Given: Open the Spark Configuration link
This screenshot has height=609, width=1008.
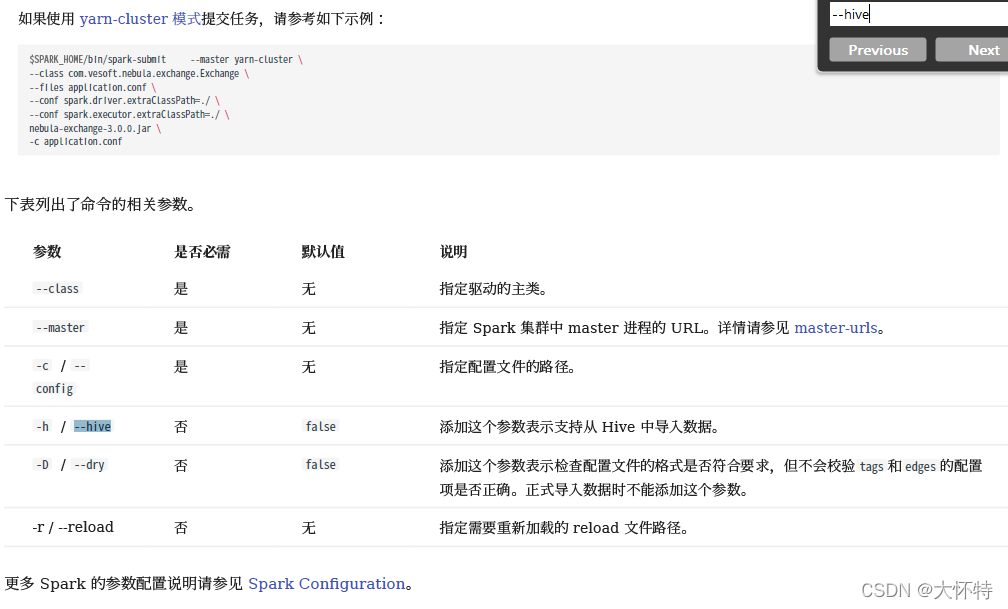Looking at the screenshot, I should [x=327, y=583].
